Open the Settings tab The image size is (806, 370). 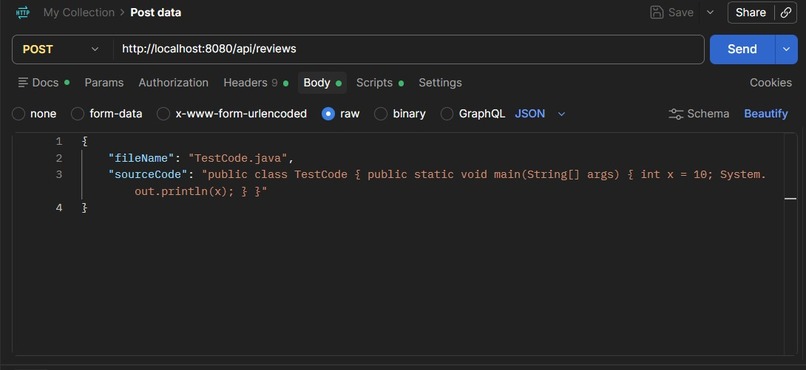coord(440,82)
